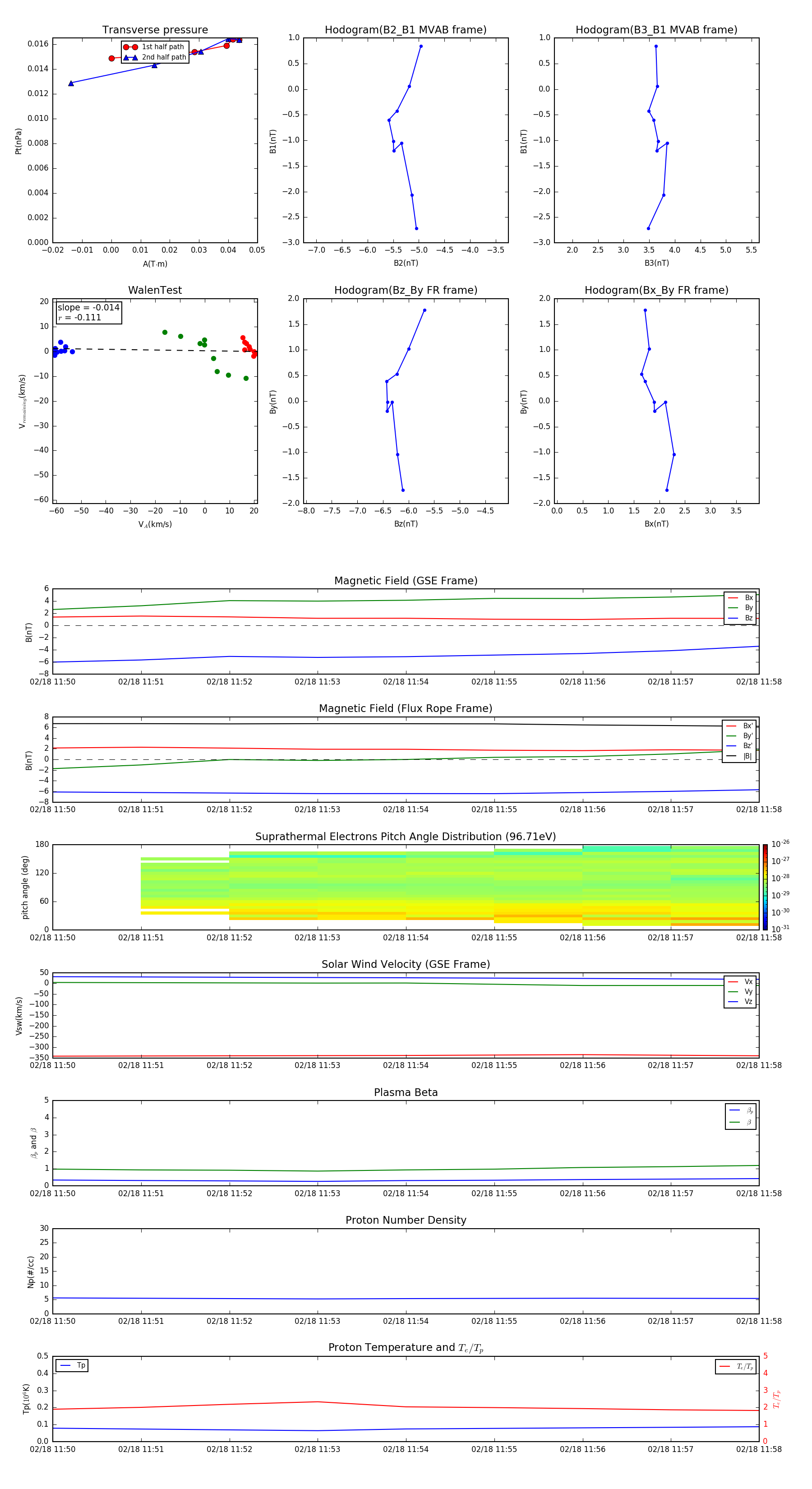Screen dimensions: 812x1489
Task: Click topmost point in Bz_By FR hodogram
Action: pos(424,310)
